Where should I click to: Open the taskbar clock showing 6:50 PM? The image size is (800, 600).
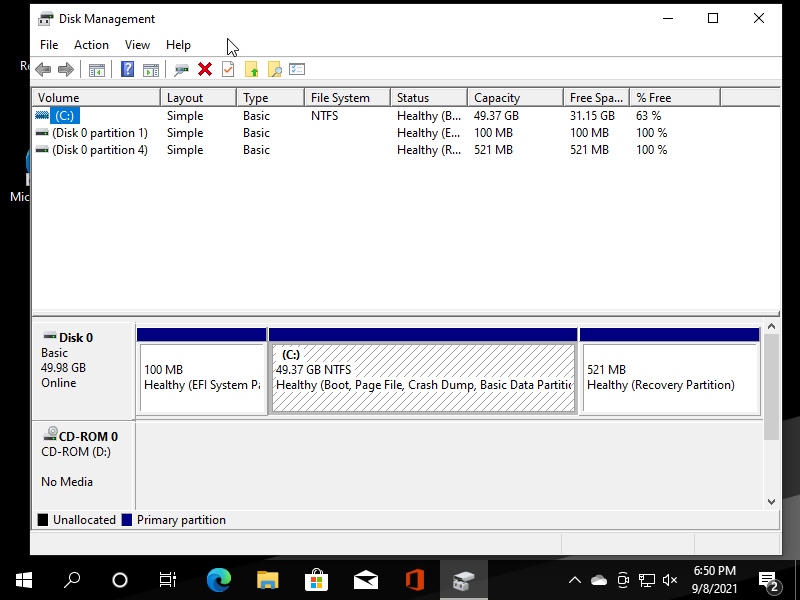tap(714, 580)
